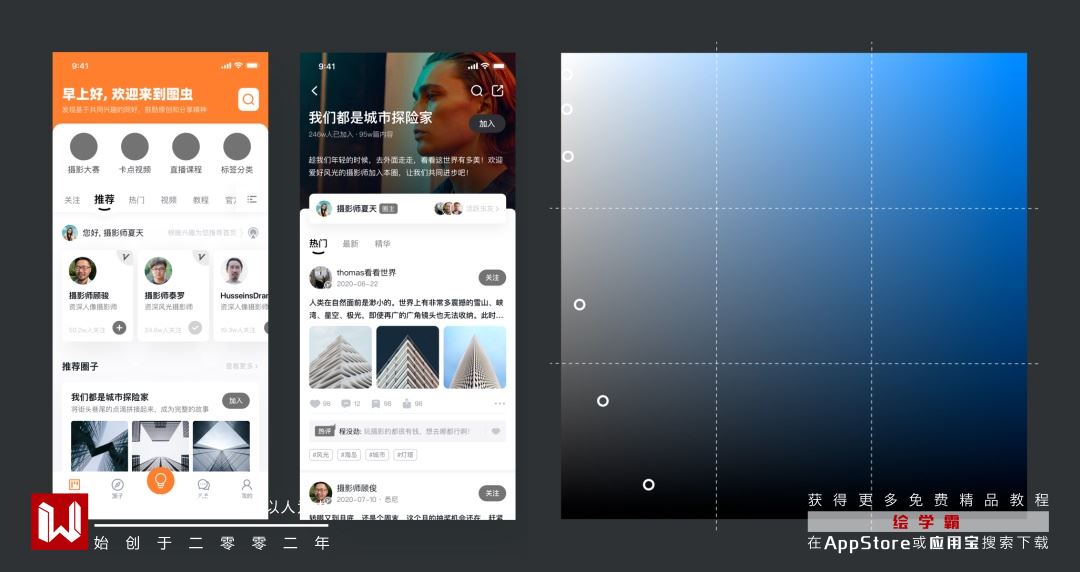Tap the thumbs-up icon on thomas post
The image size is (1080, 572).
[407, 404]
